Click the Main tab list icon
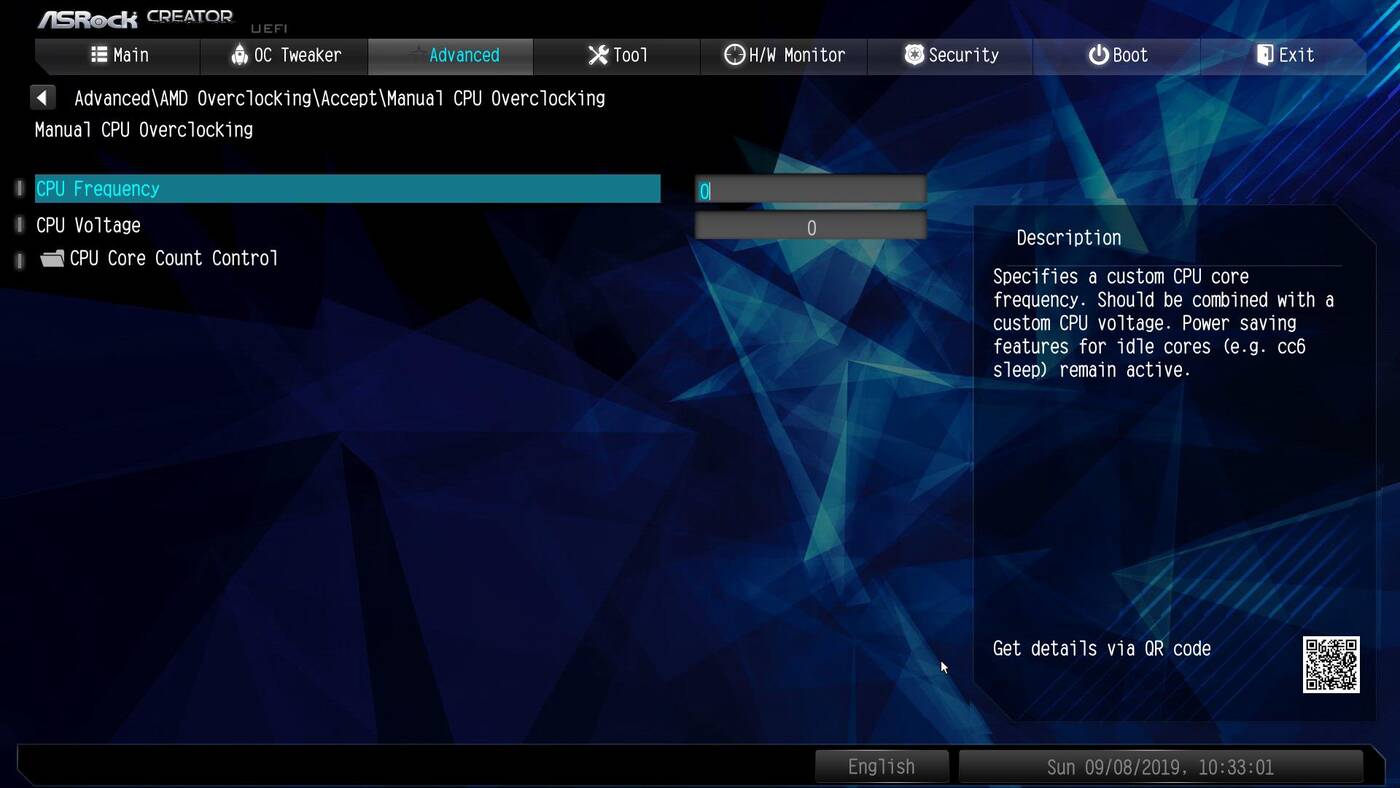This screenshot has width=1400, height=788. pos(99,55)
